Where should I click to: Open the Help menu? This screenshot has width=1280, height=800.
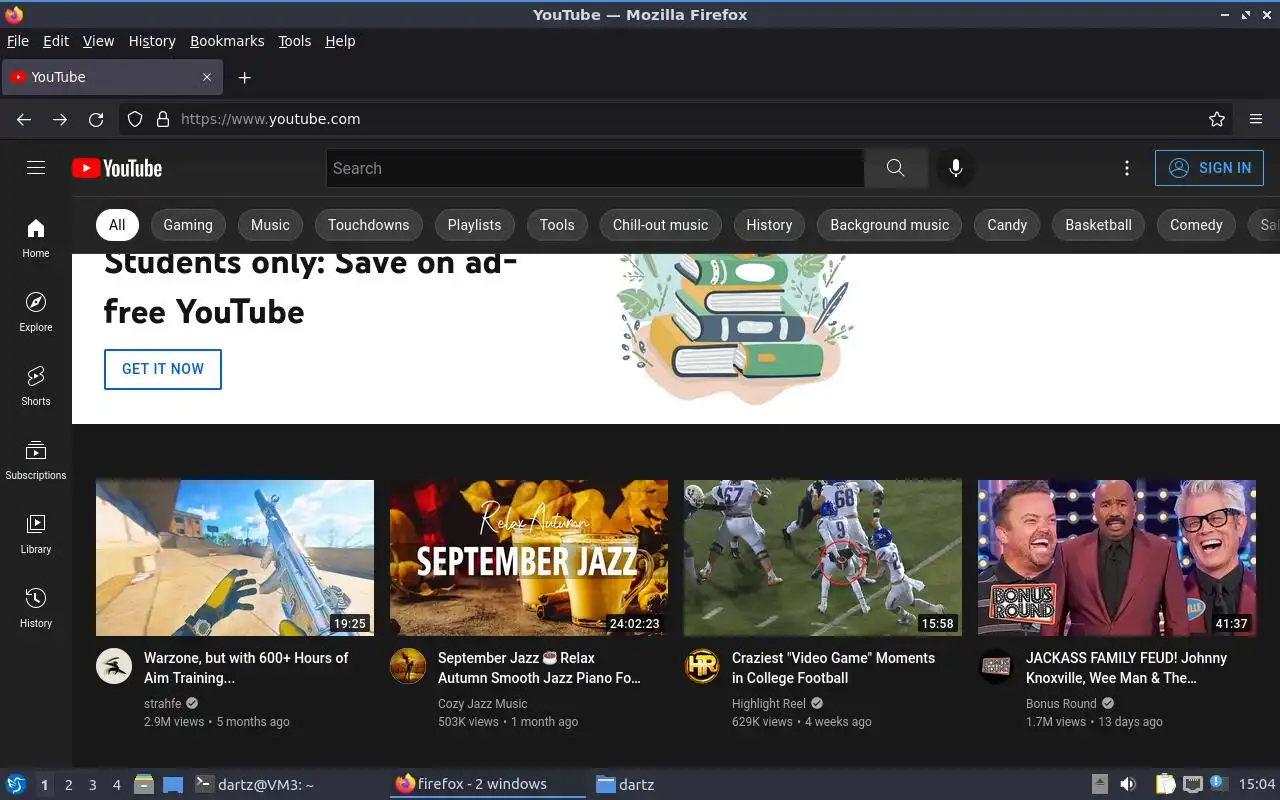340,41
